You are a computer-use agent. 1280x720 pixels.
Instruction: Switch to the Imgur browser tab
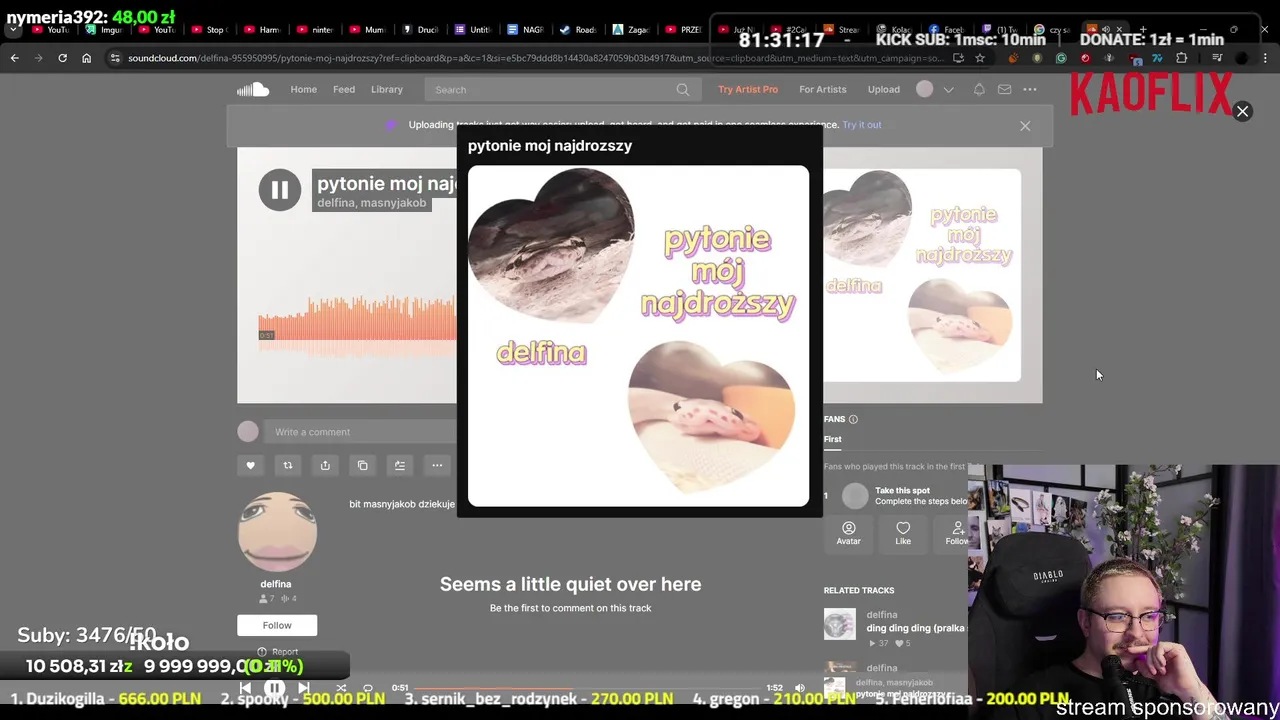coord(104,30)
